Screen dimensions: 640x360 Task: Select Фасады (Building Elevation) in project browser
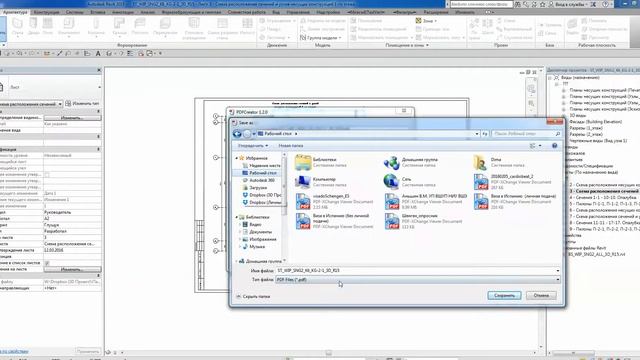coord(596,122)
